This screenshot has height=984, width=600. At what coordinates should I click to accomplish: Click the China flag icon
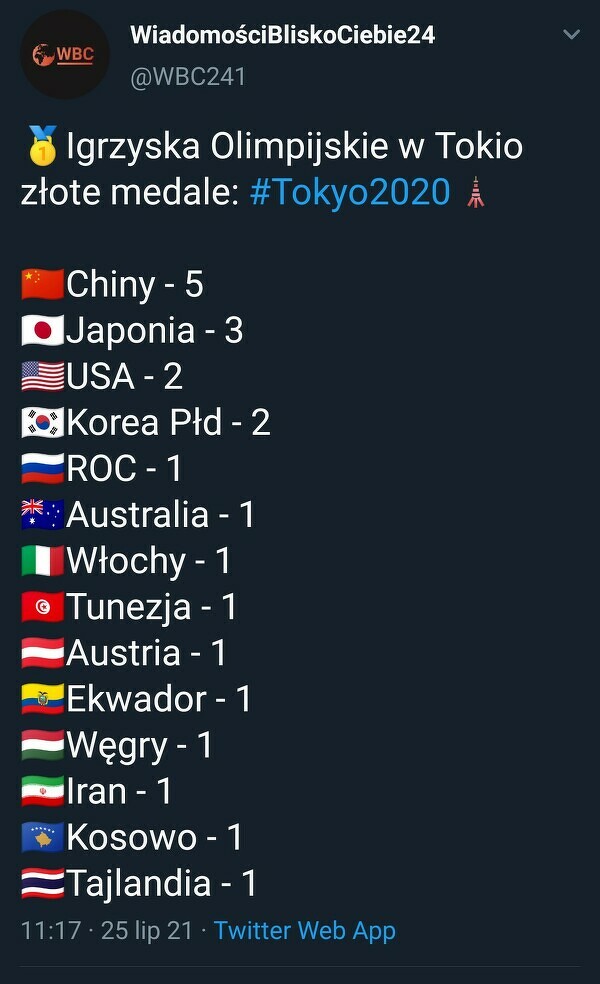[x=43, y=285]
